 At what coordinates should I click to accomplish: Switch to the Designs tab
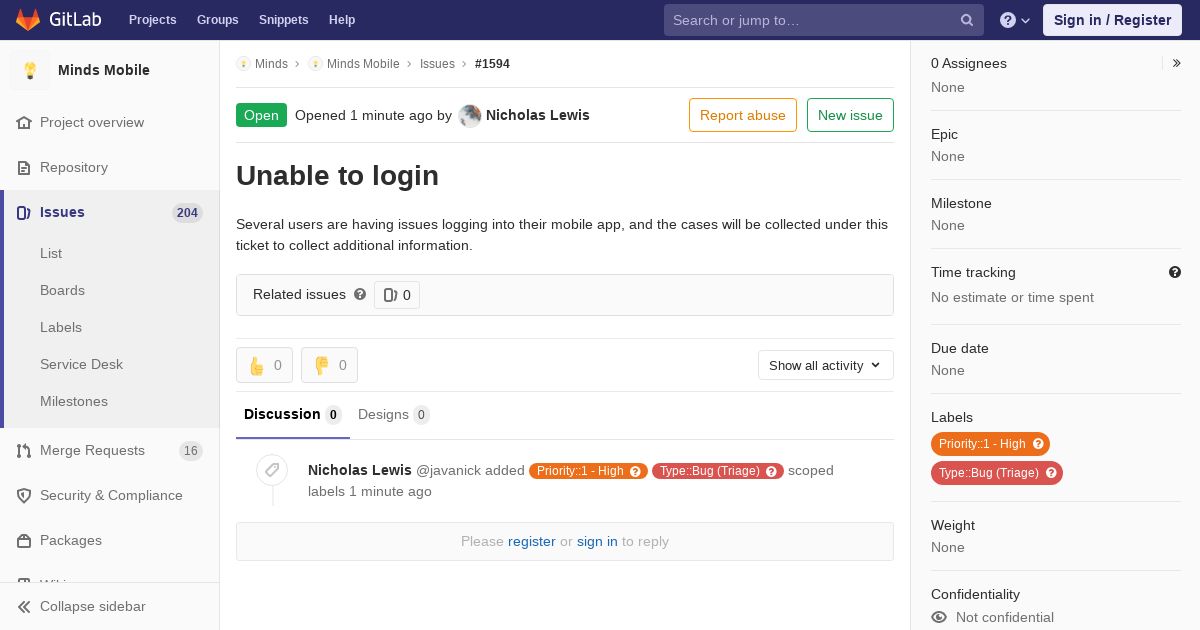click(394, 415)
